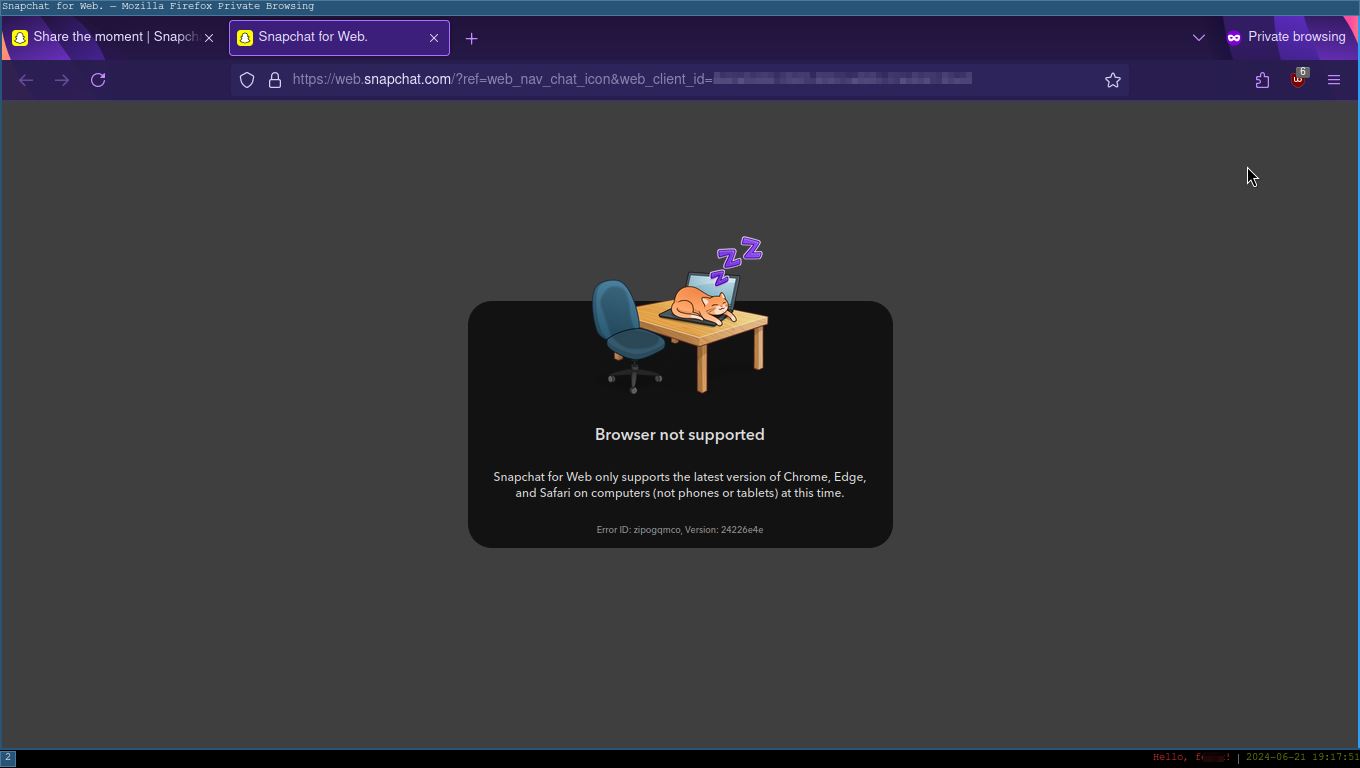Click the Error ID and Version text
Screen dimensions: 1360x768
pos(680,530)
